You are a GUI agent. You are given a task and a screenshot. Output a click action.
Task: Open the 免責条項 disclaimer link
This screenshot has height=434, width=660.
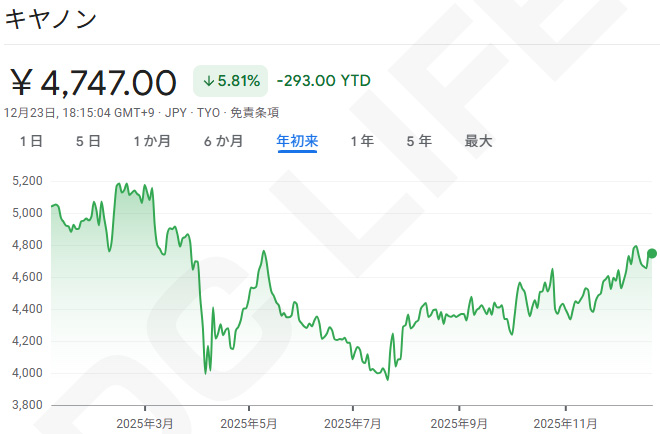coord(253,113)
